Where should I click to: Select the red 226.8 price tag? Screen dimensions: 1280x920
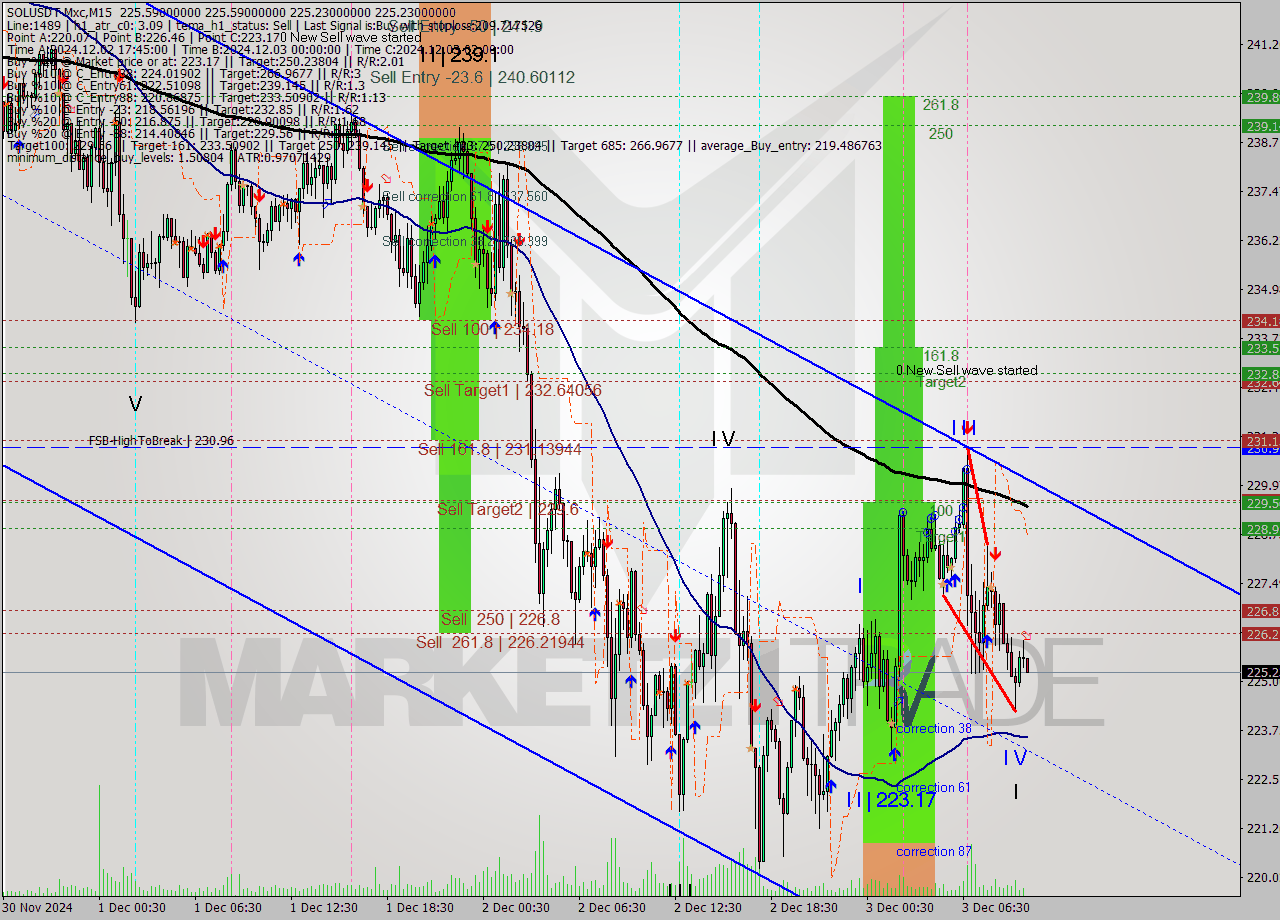pos(1260,611)
